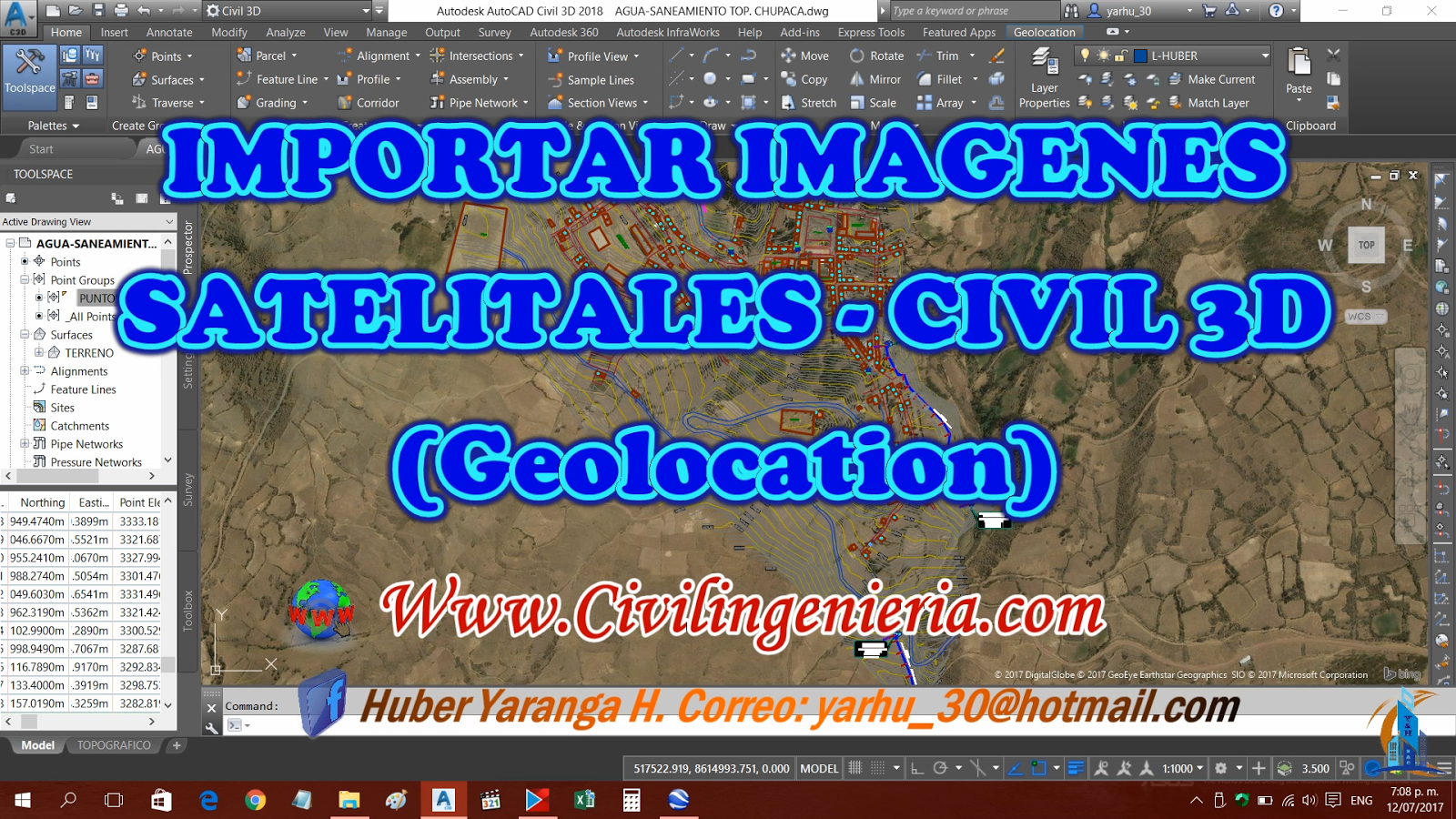This screenshot has width=1456, height=819.
Task: Click the Make Current layer tool
Action: 1212,79
